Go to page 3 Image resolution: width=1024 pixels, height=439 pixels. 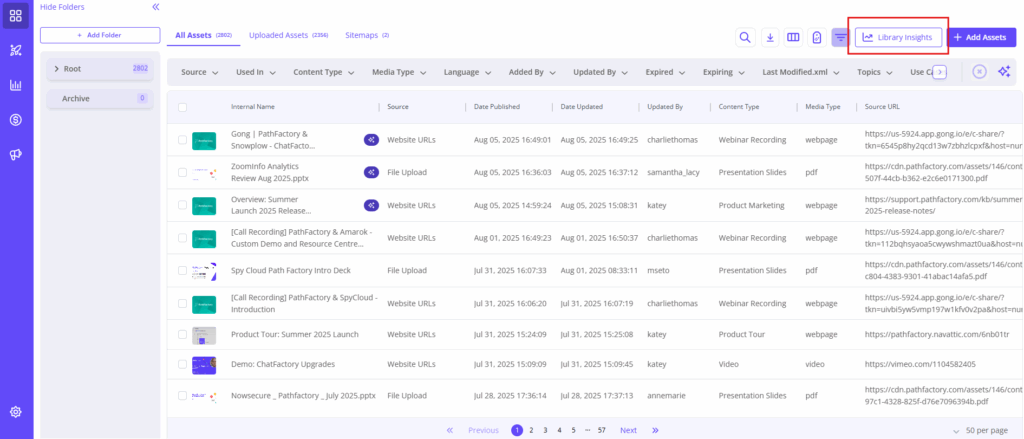[x=545, y=431]
